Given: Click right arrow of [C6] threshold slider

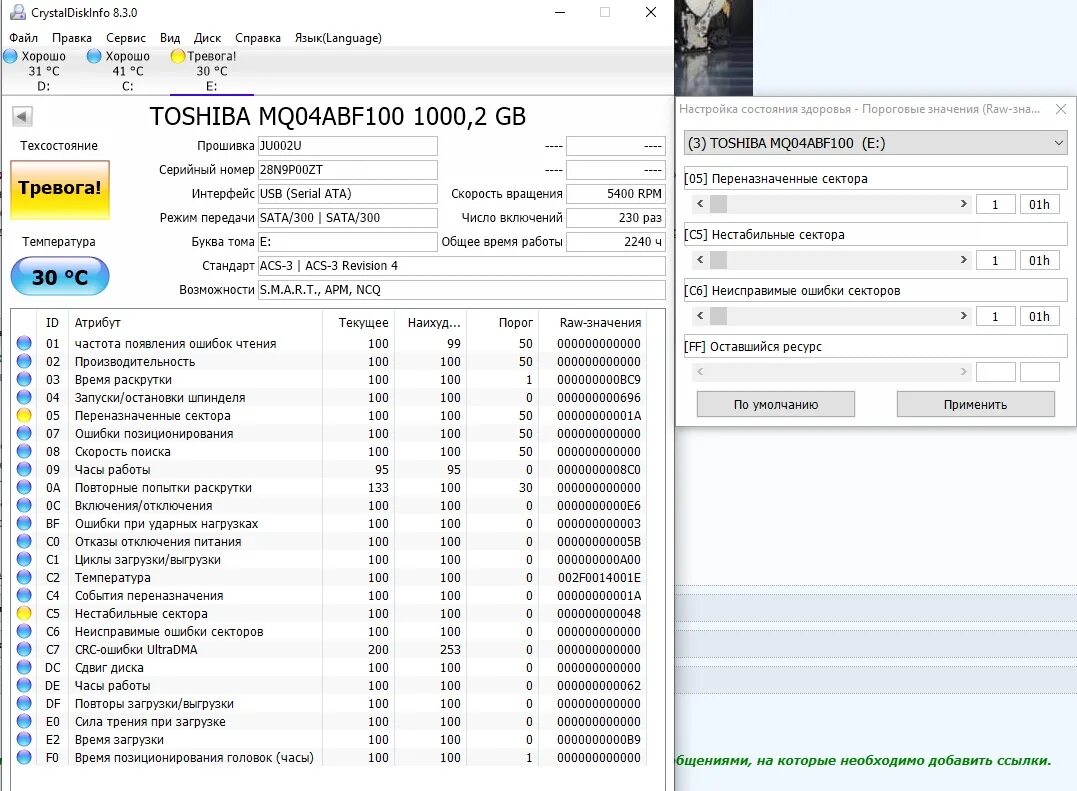Looking at the screenshot, I should coord(963,316).
